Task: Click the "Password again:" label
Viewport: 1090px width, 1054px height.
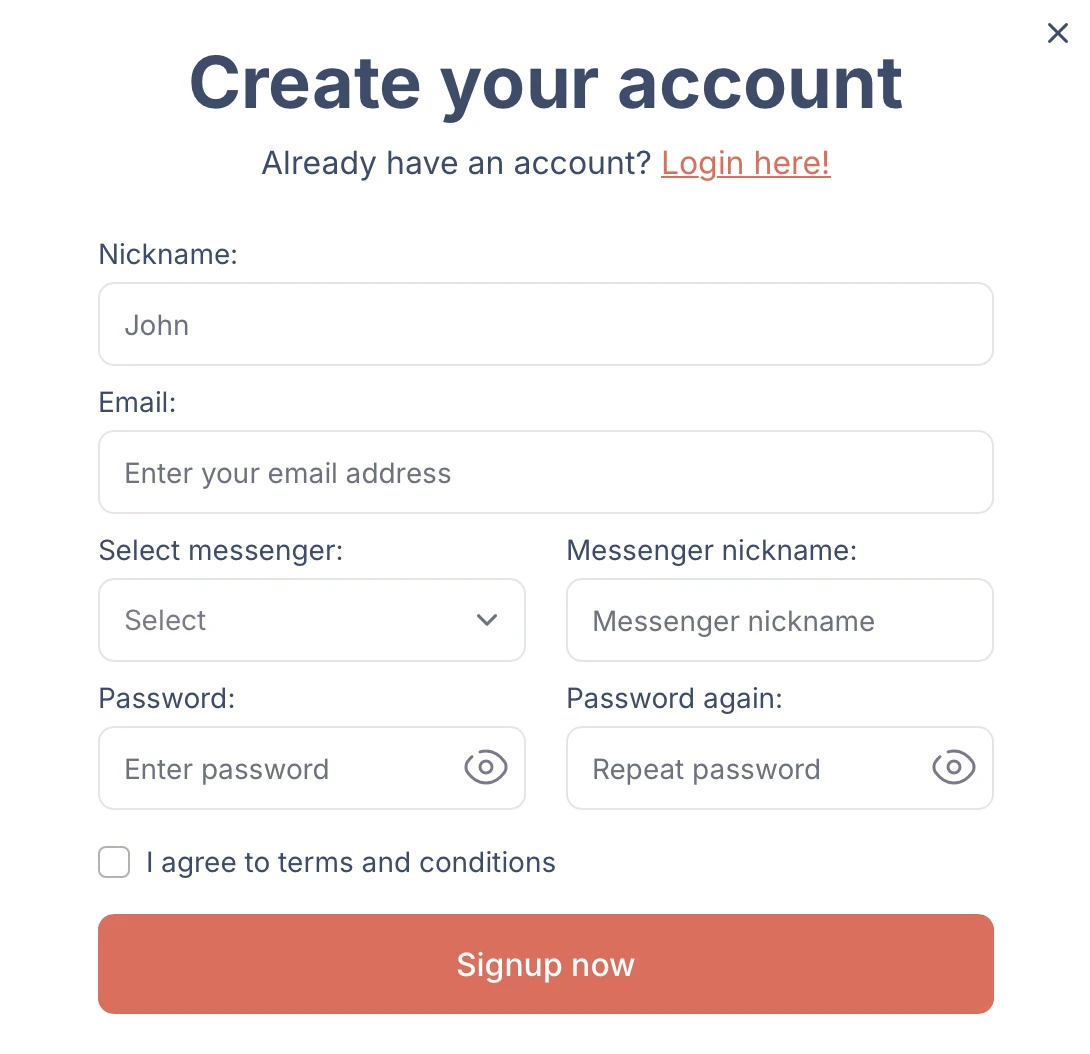Action: (x=674, y=699)
